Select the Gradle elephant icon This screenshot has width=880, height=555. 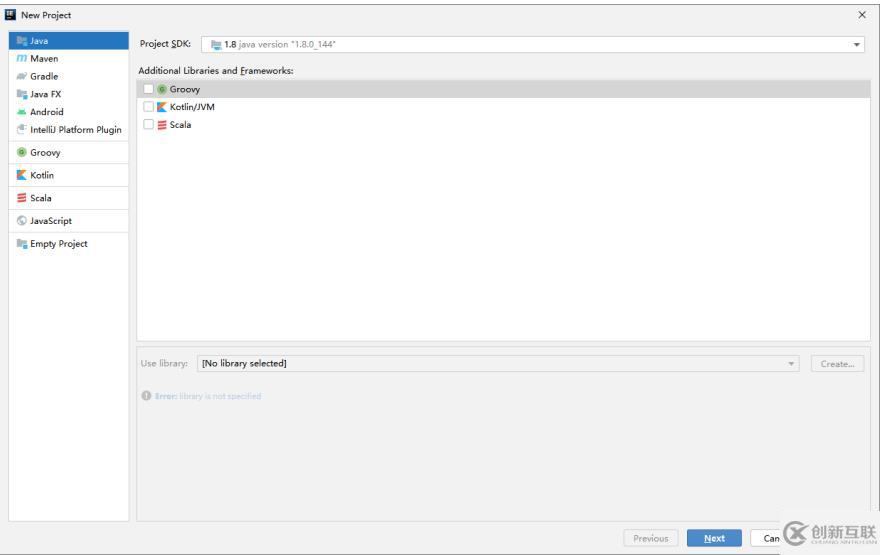tap(22, 76)
